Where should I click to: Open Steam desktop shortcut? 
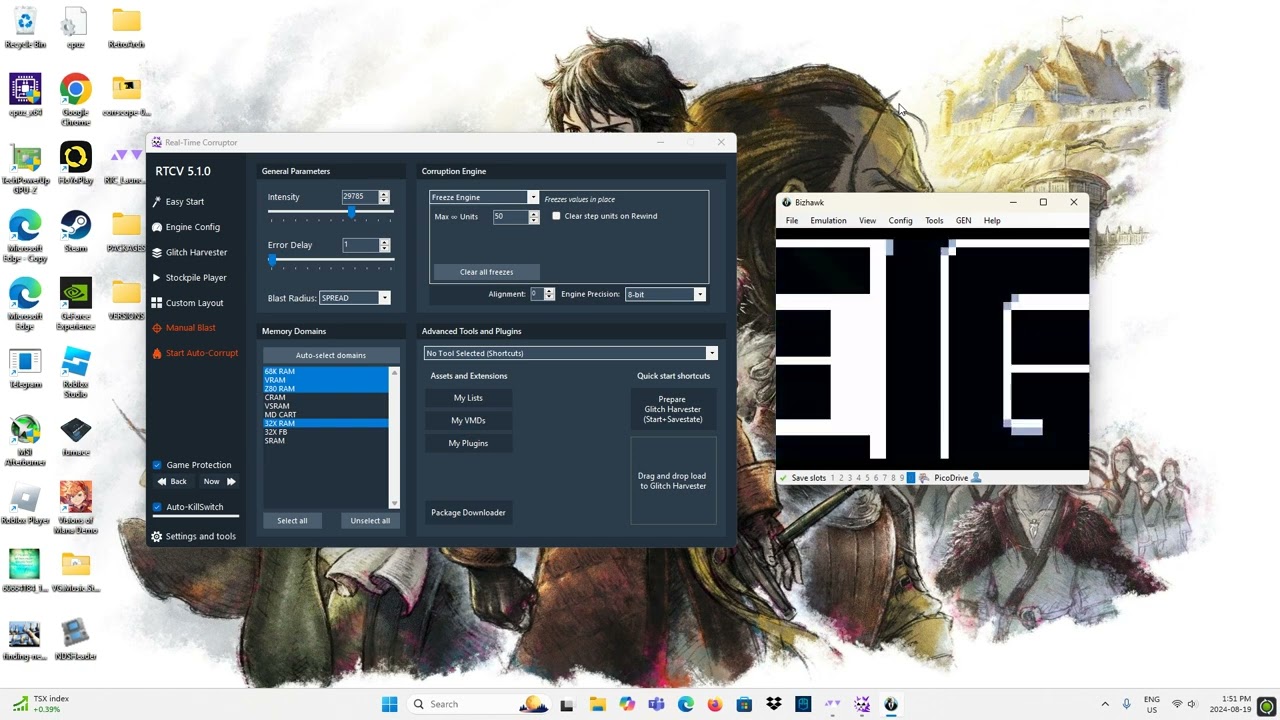[75, 232]
